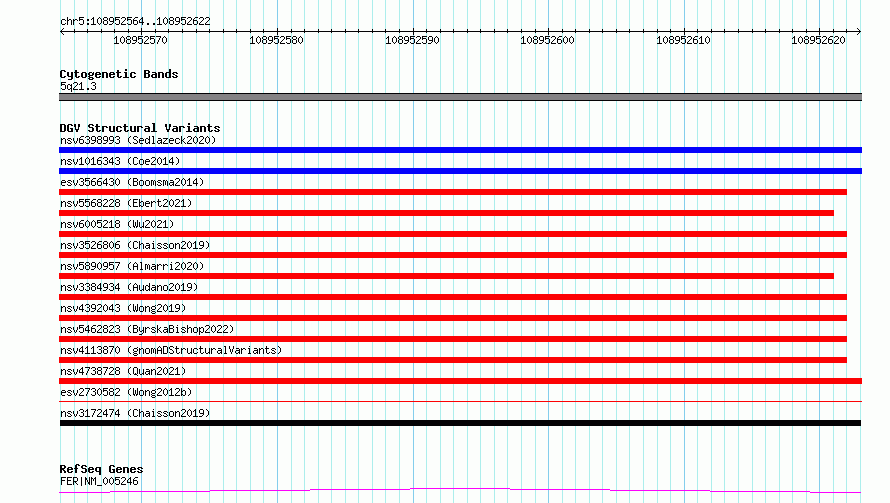Select the second Chaisson2019 variant nsv3172474 label
The image size is (890, 503).
(135, 413)
